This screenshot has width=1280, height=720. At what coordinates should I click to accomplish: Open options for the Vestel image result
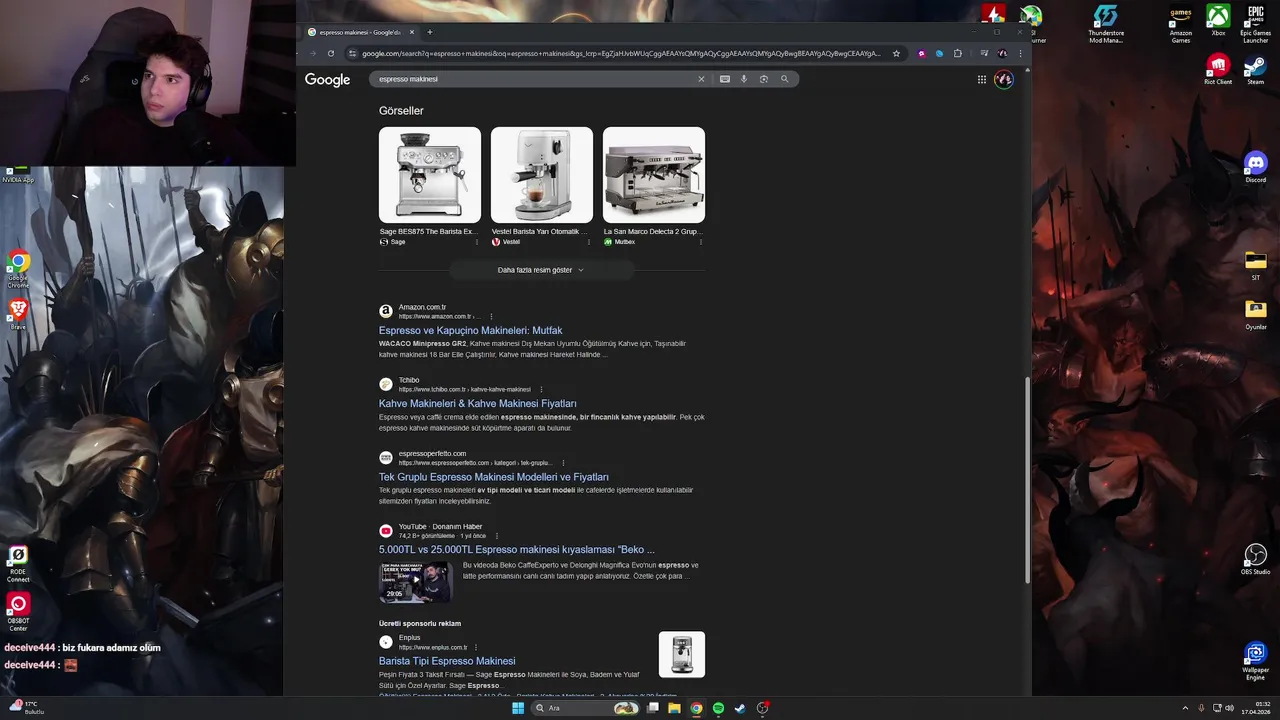[x=588, y=242]
